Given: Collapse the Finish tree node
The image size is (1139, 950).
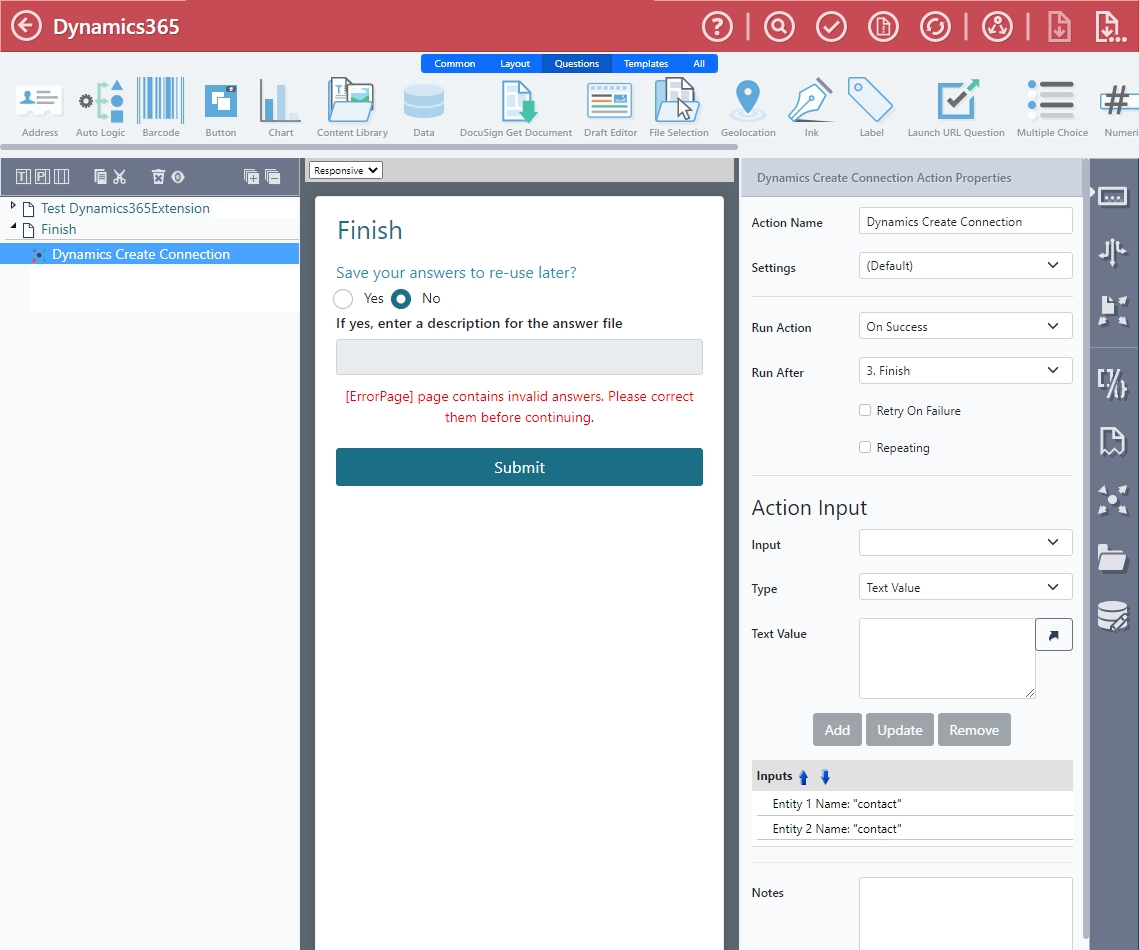Looking at the screenshot, I should pos(13,227).
